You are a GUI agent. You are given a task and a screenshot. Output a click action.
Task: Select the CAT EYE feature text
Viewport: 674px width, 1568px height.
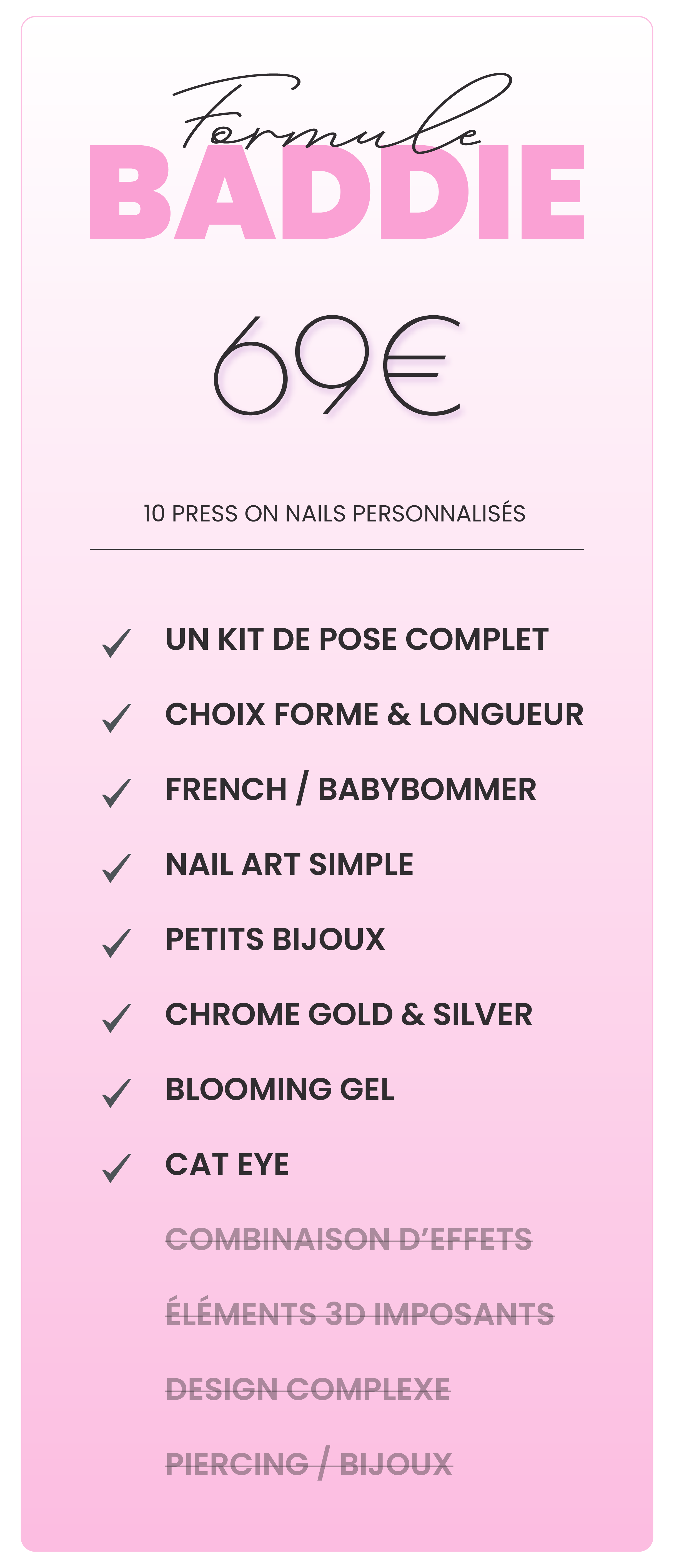click(227, 1164)
